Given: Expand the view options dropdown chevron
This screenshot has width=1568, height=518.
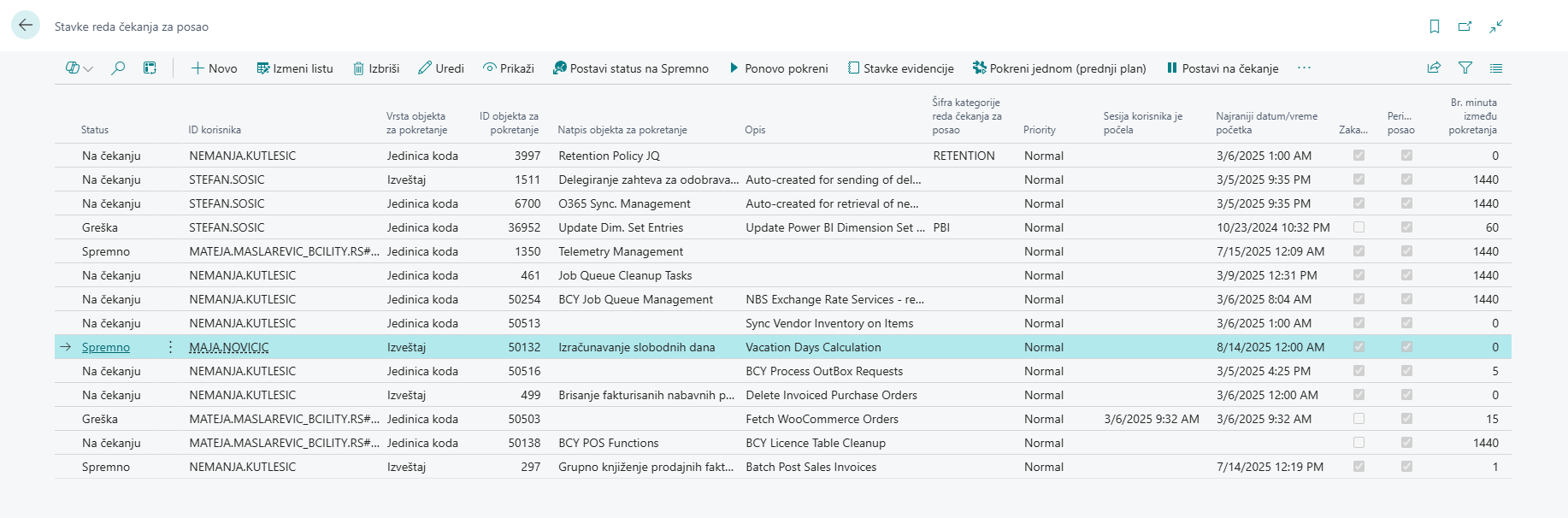Looking at the screenshot, I should click(x=88, y=68).
